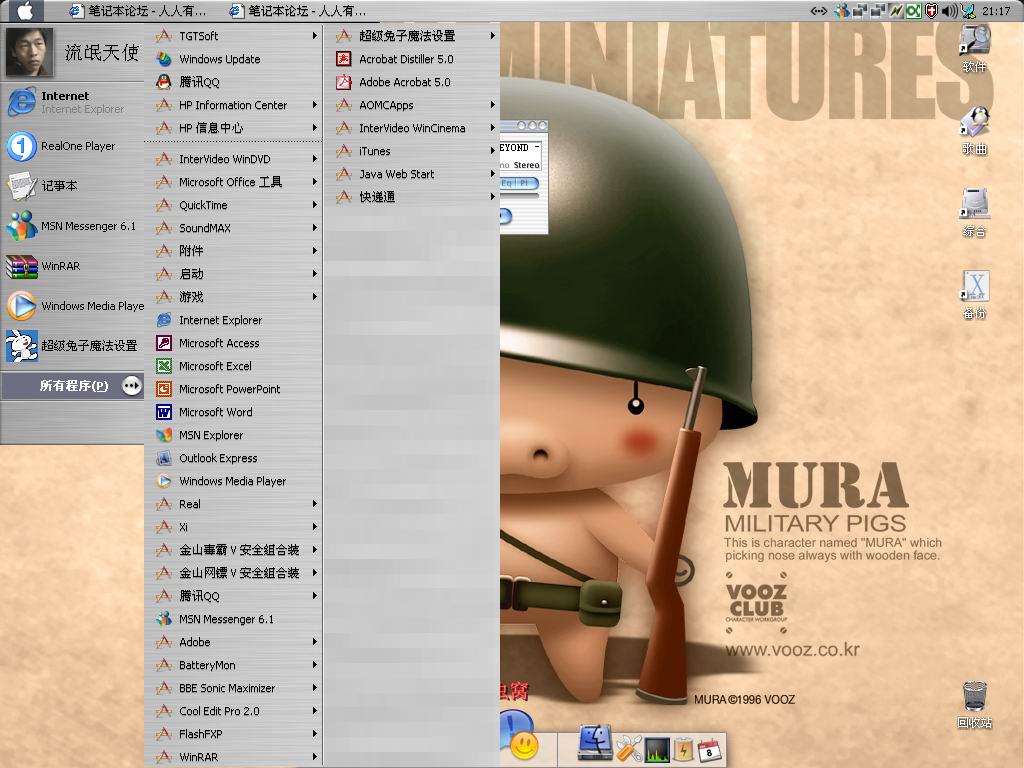The image size is (1024, 768).
Task: Open the AOMCApps submenu entry
Action: (x=412, y=105)
